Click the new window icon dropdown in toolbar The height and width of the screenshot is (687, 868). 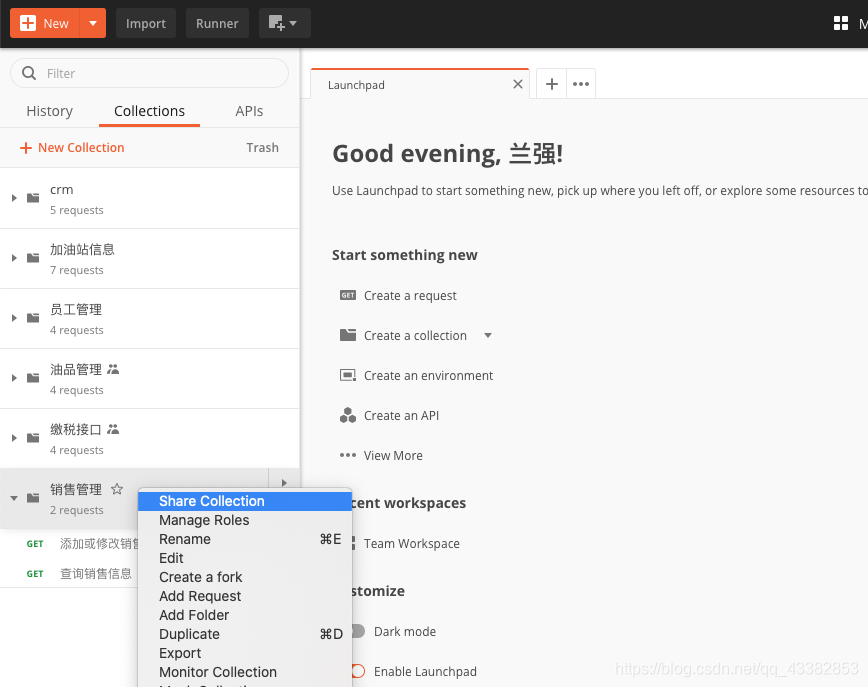(x=285, y=23)
